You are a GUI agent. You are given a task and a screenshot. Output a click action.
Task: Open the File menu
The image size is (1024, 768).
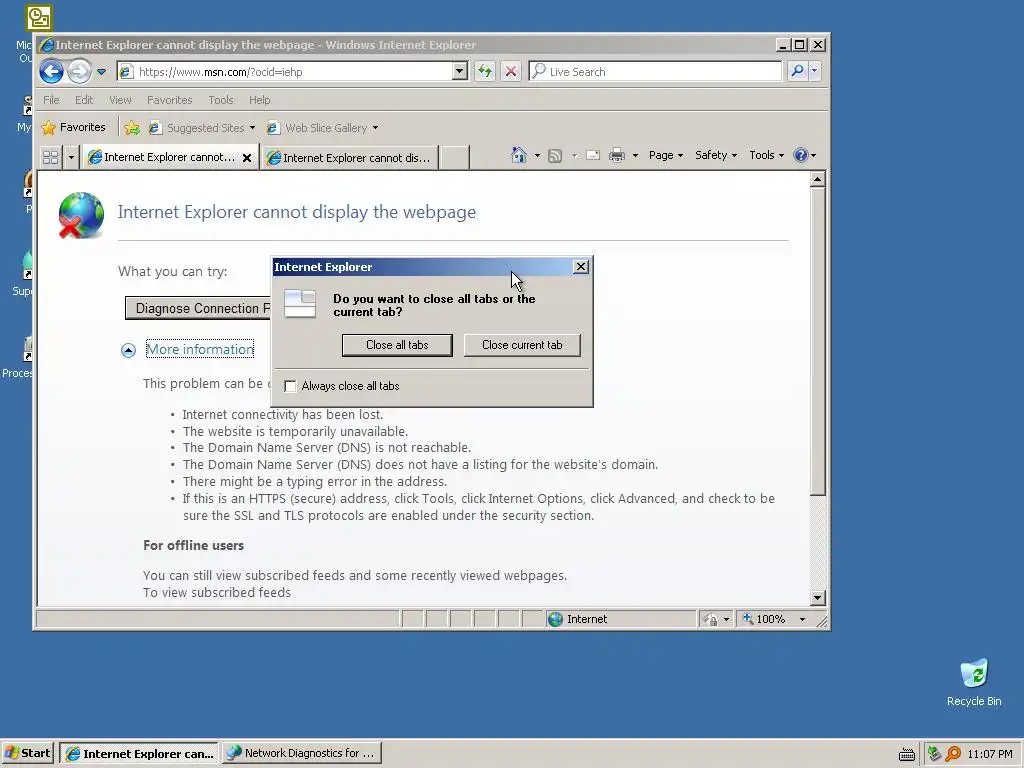51,100
